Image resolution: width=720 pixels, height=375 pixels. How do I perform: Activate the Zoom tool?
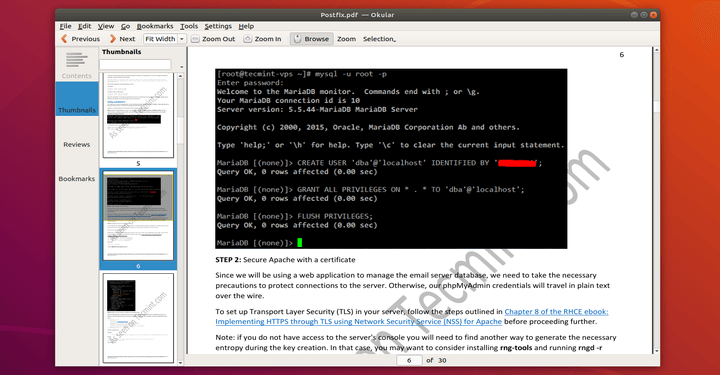346,39
